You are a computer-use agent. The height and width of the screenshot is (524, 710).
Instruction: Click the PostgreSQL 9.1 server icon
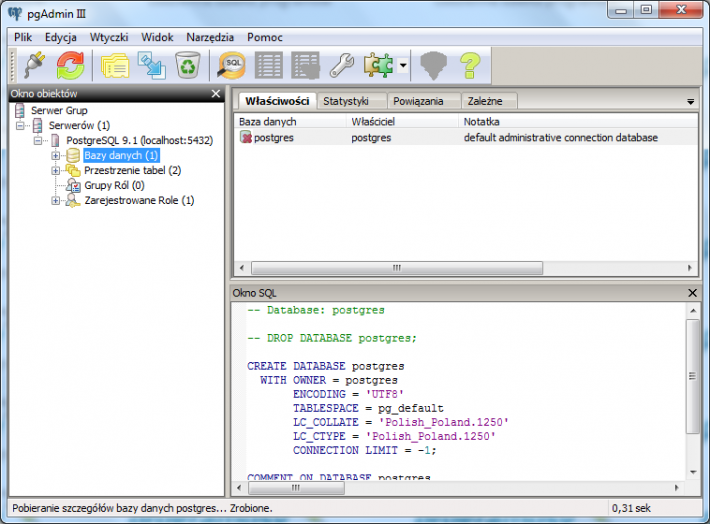[55, 140]
